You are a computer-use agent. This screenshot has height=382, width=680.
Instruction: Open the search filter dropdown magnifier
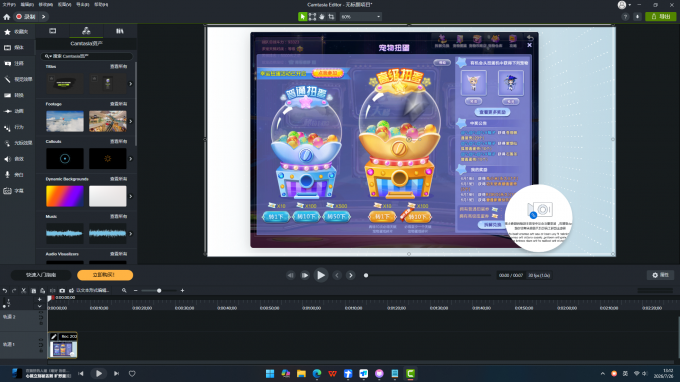coord(48,56)
